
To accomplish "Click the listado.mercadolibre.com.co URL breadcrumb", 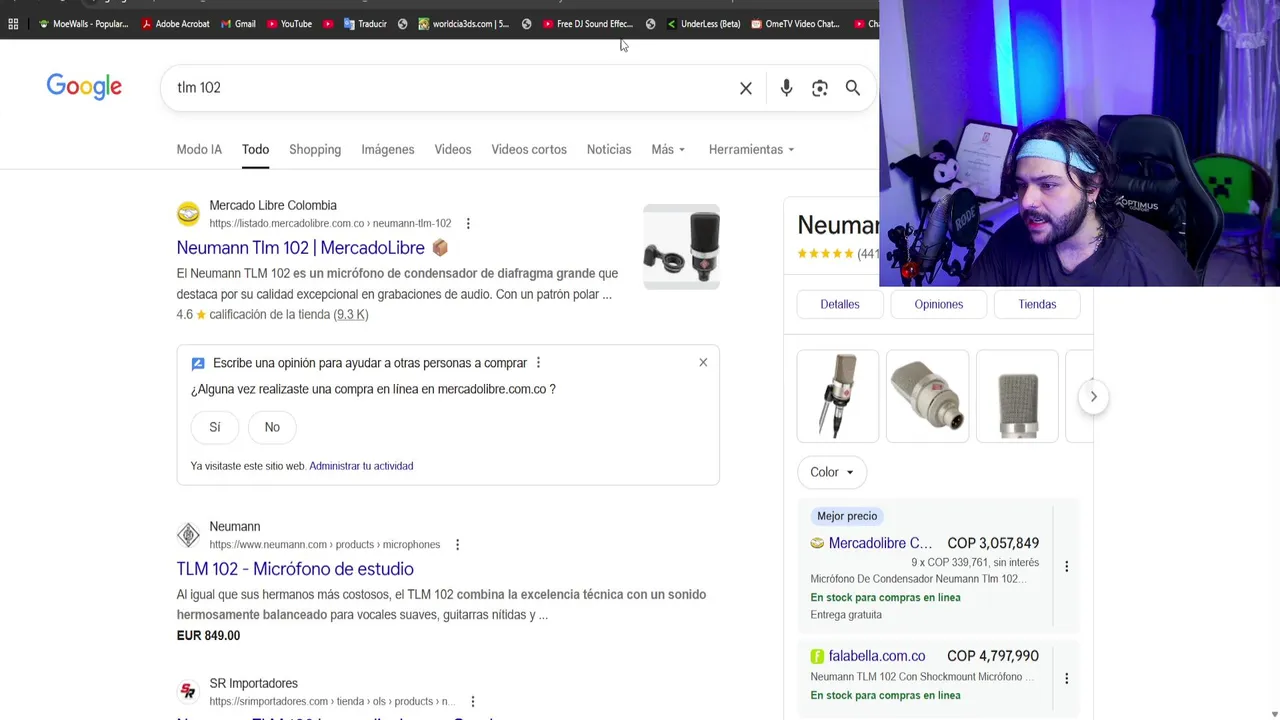I will click(x=330, y=223).
